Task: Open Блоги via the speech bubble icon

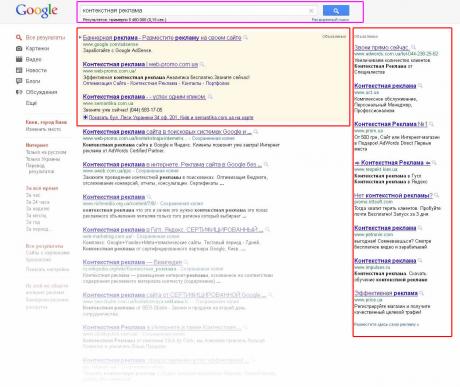Action: point(19,81)
